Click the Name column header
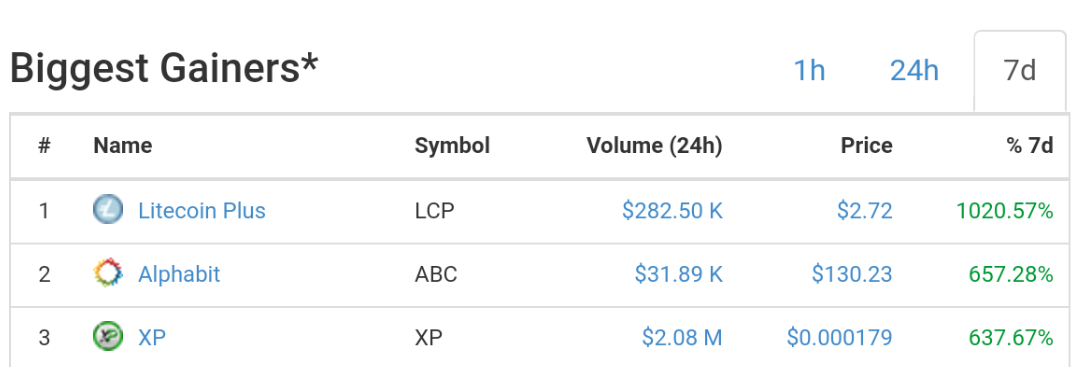 coord(123,146)
